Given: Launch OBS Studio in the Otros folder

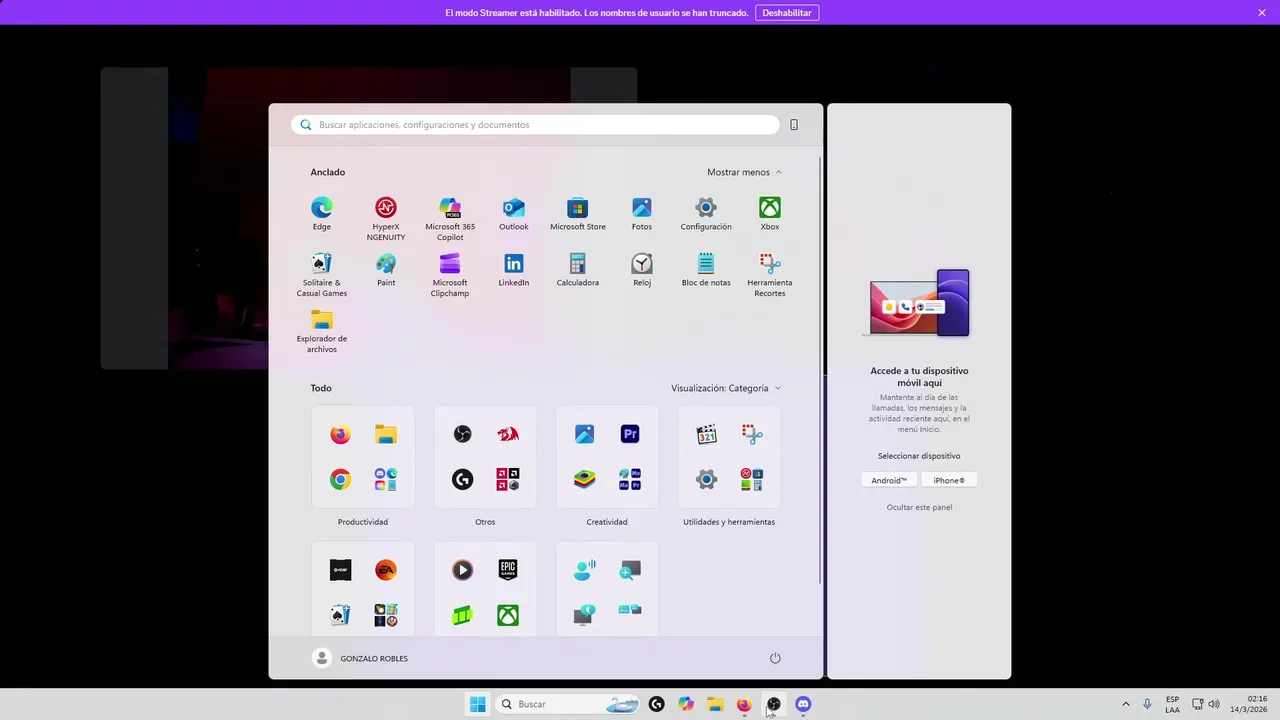Looking at the screenshot, I should [462, 434].
